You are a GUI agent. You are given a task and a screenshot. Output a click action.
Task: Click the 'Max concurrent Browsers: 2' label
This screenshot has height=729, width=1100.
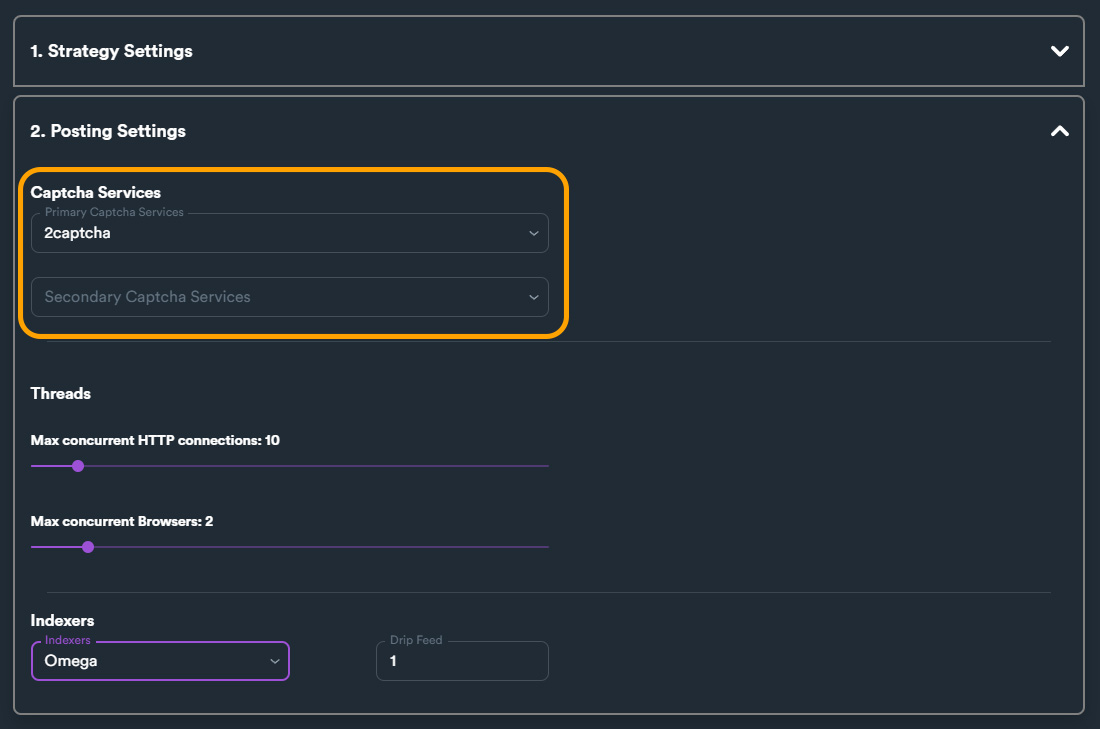(122, 521)
